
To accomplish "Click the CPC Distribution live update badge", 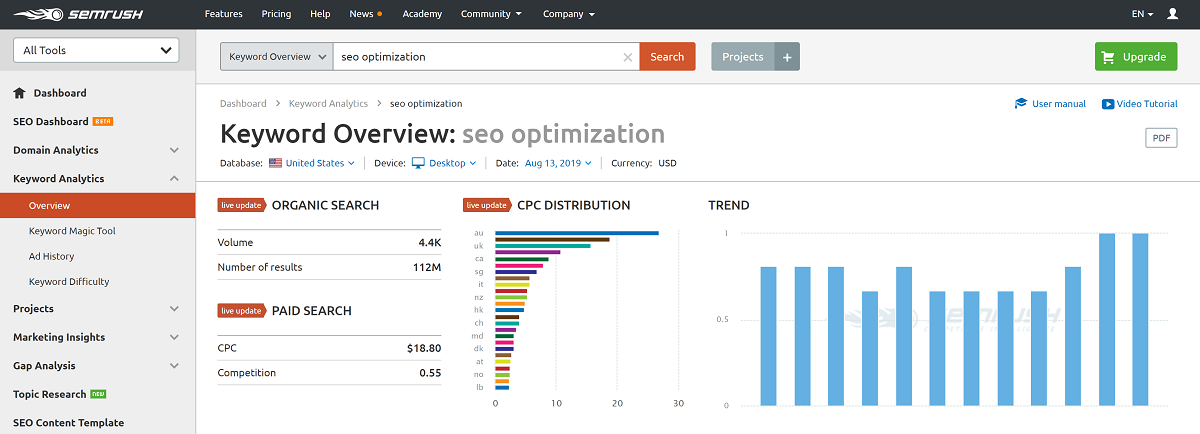I will 487,205.
